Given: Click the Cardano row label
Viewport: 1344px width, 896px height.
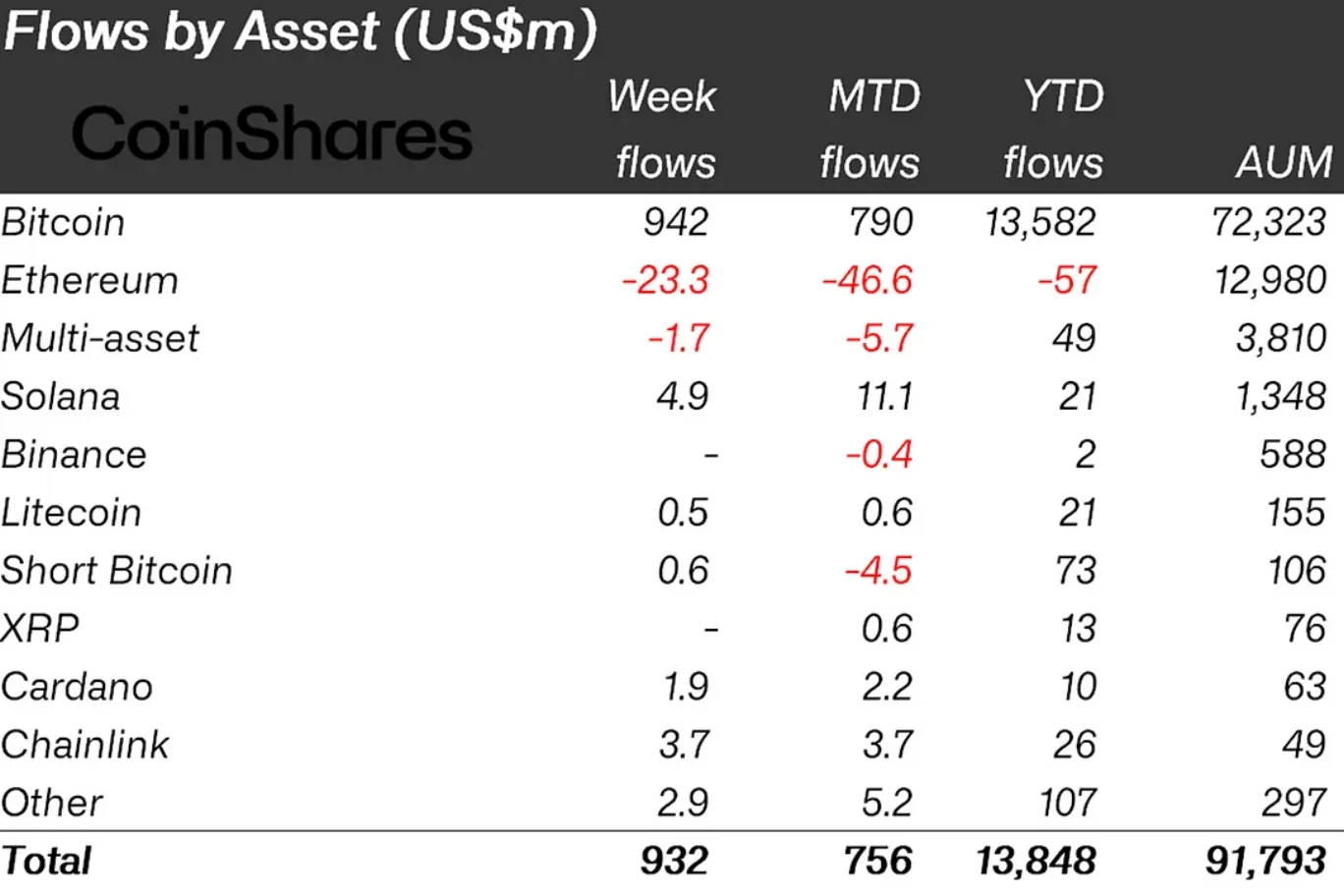Looking at the screenshot, I should (77, 686).
